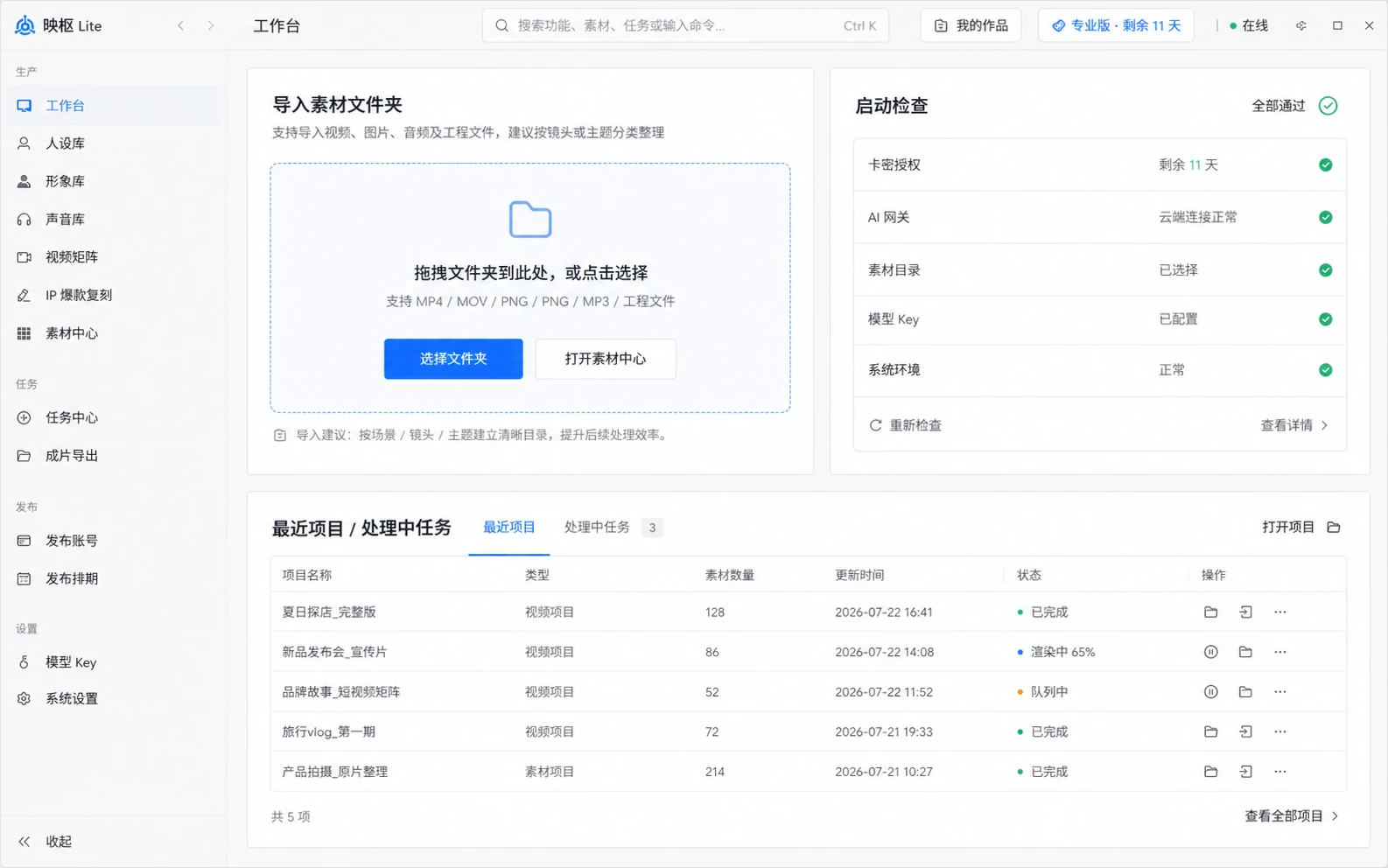The width and height of the screenshot is (1388, 868).
Task: Open the folder for 产品拍摄_原片整理
Action: 1210,772
